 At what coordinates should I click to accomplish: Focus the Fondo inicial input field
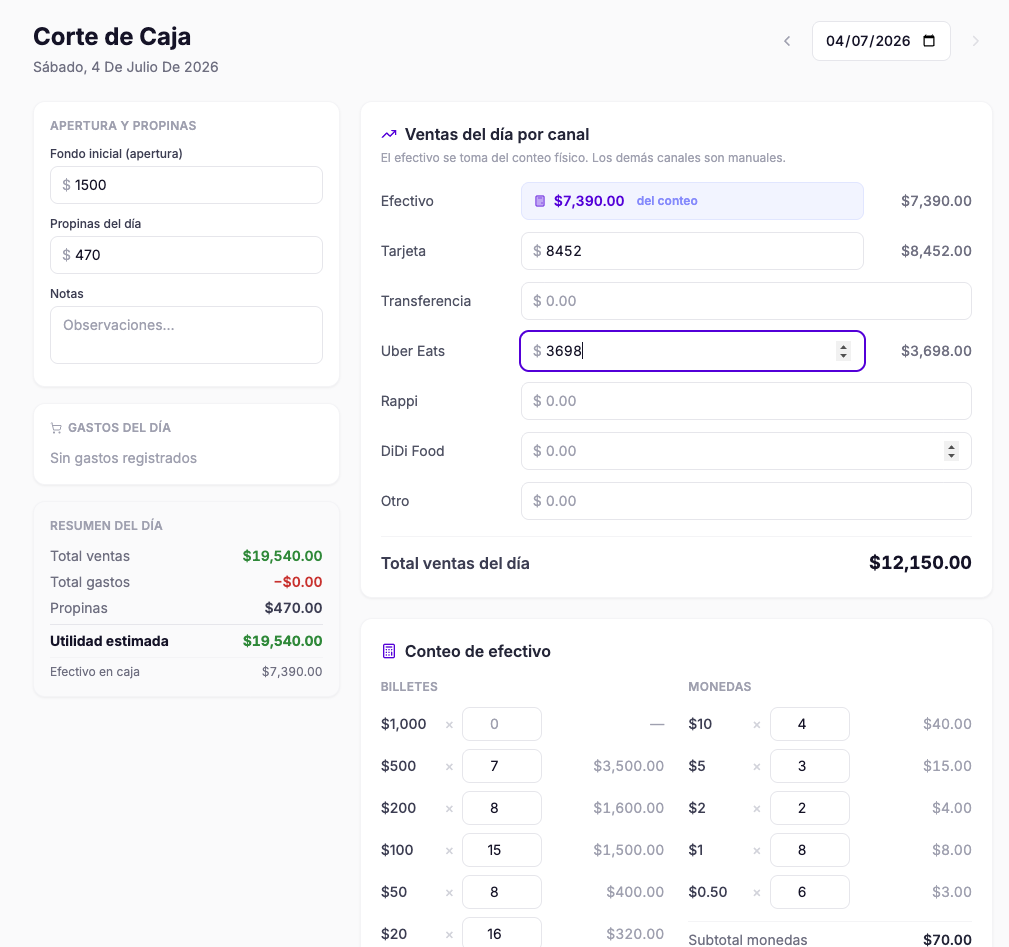(x=187, y=185)
